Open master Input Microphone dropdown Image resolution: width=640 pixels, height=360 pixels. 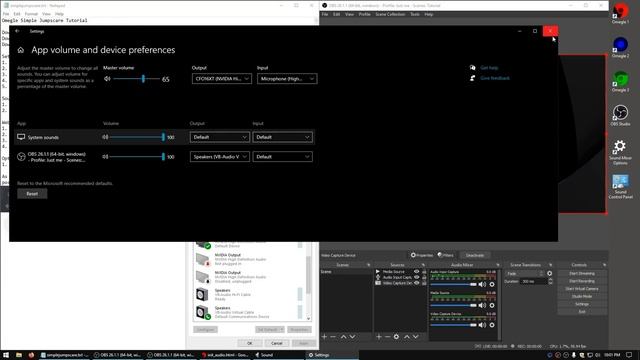point(287,79)
